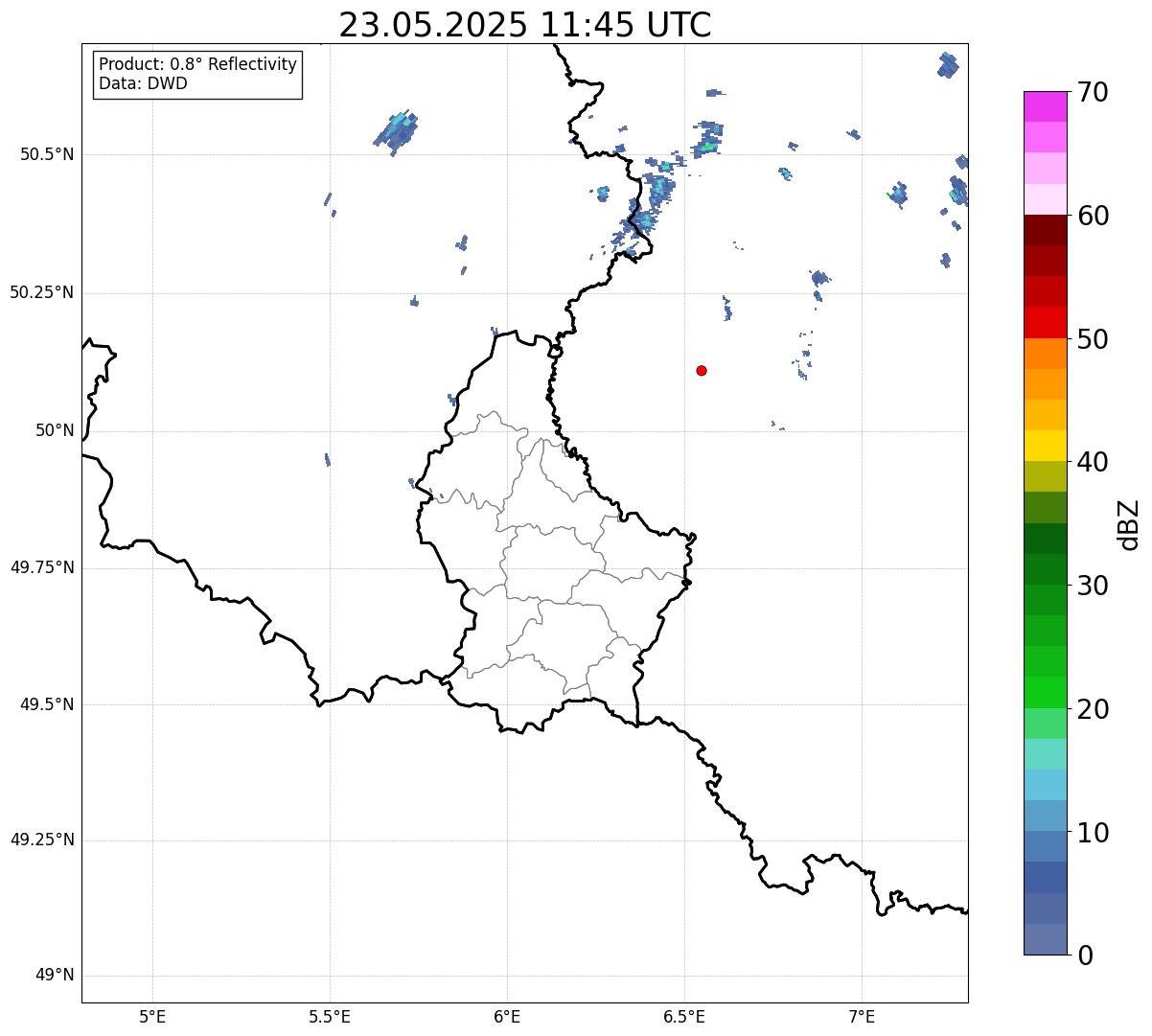Click the radar echo cell near 5.7°E, 50.55°N
Screen dimensions: 1152x1036
coord(396,133)
